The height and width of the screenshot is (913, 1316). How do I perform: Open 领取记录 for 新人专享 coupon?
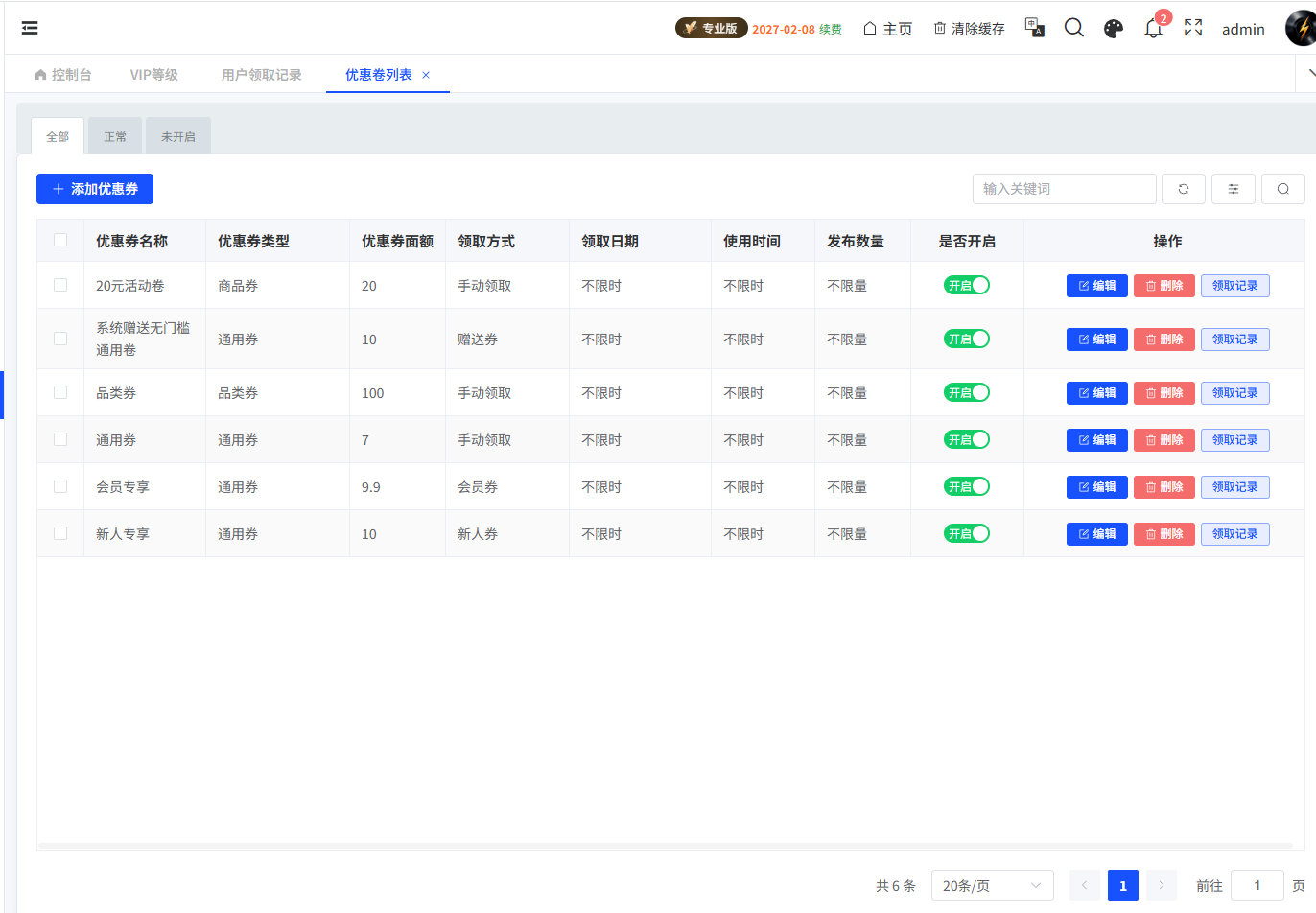tap(1234, 533)
